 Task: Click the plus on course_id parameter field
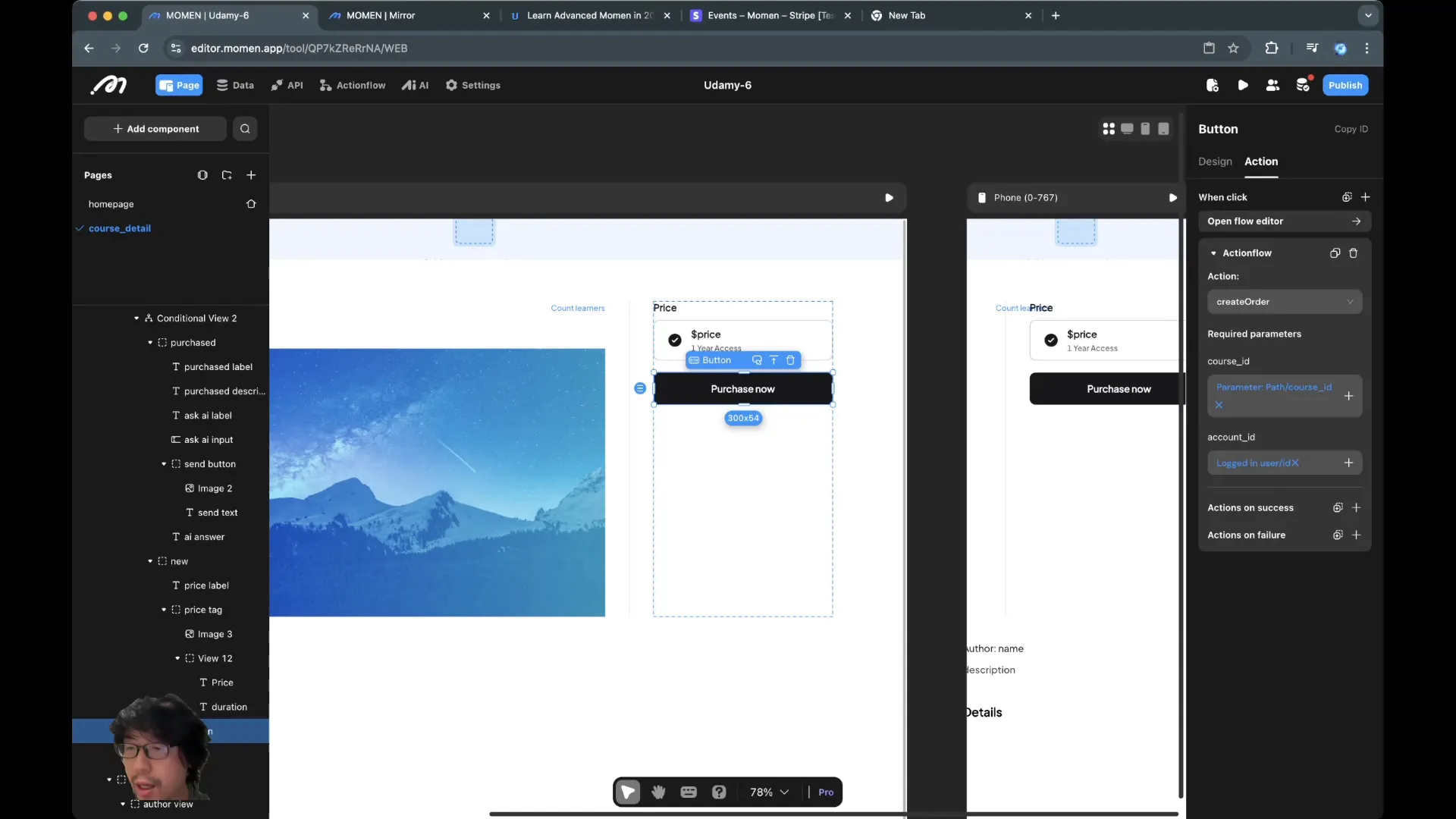click(x=1348, y=396)
